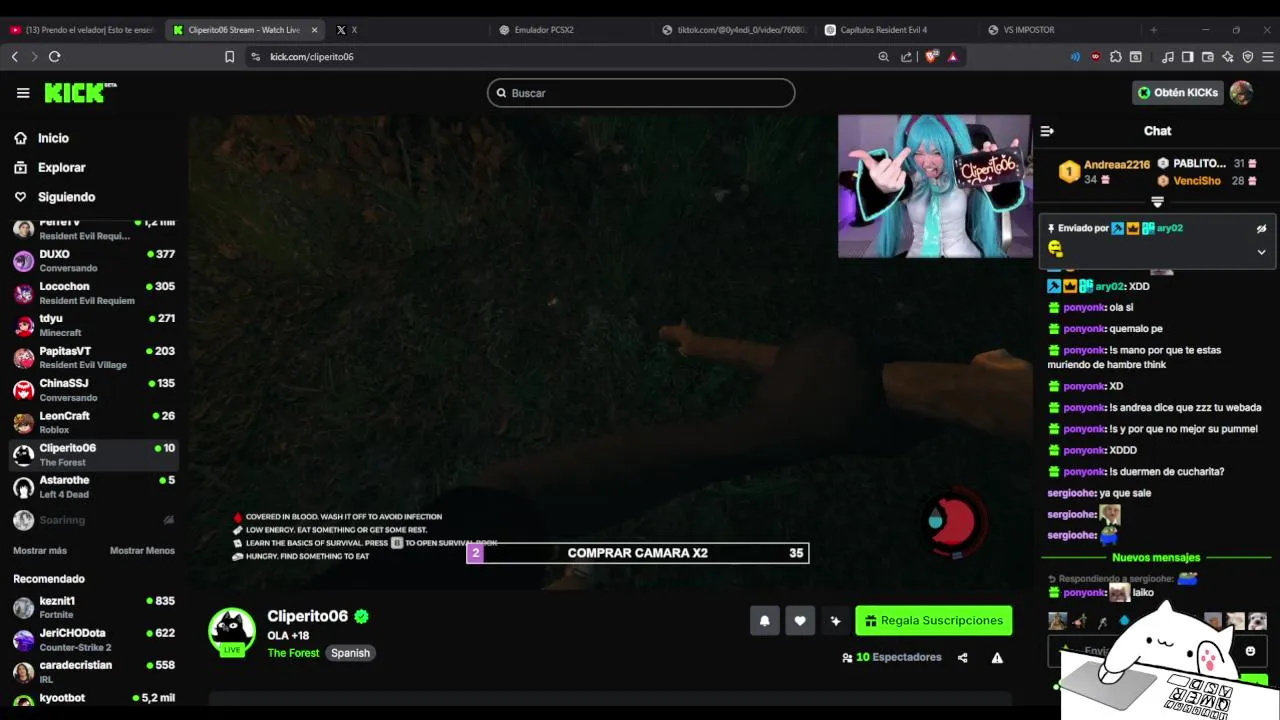Reload the page
This screenshot has width=1280, height=720.
pyautogui.click(x=54, y=57)
